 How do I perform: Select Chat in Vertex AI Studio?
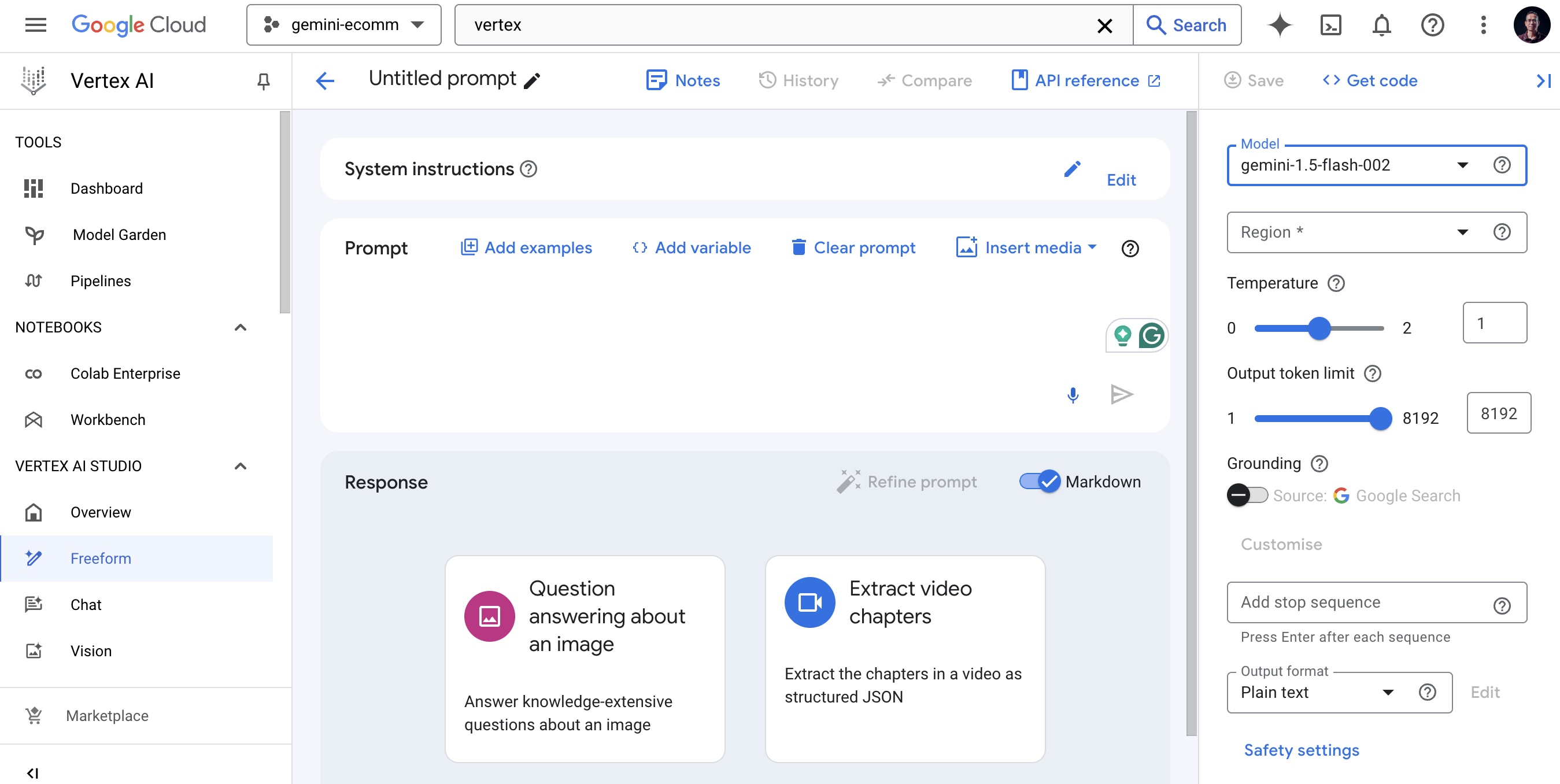[86, 604]
